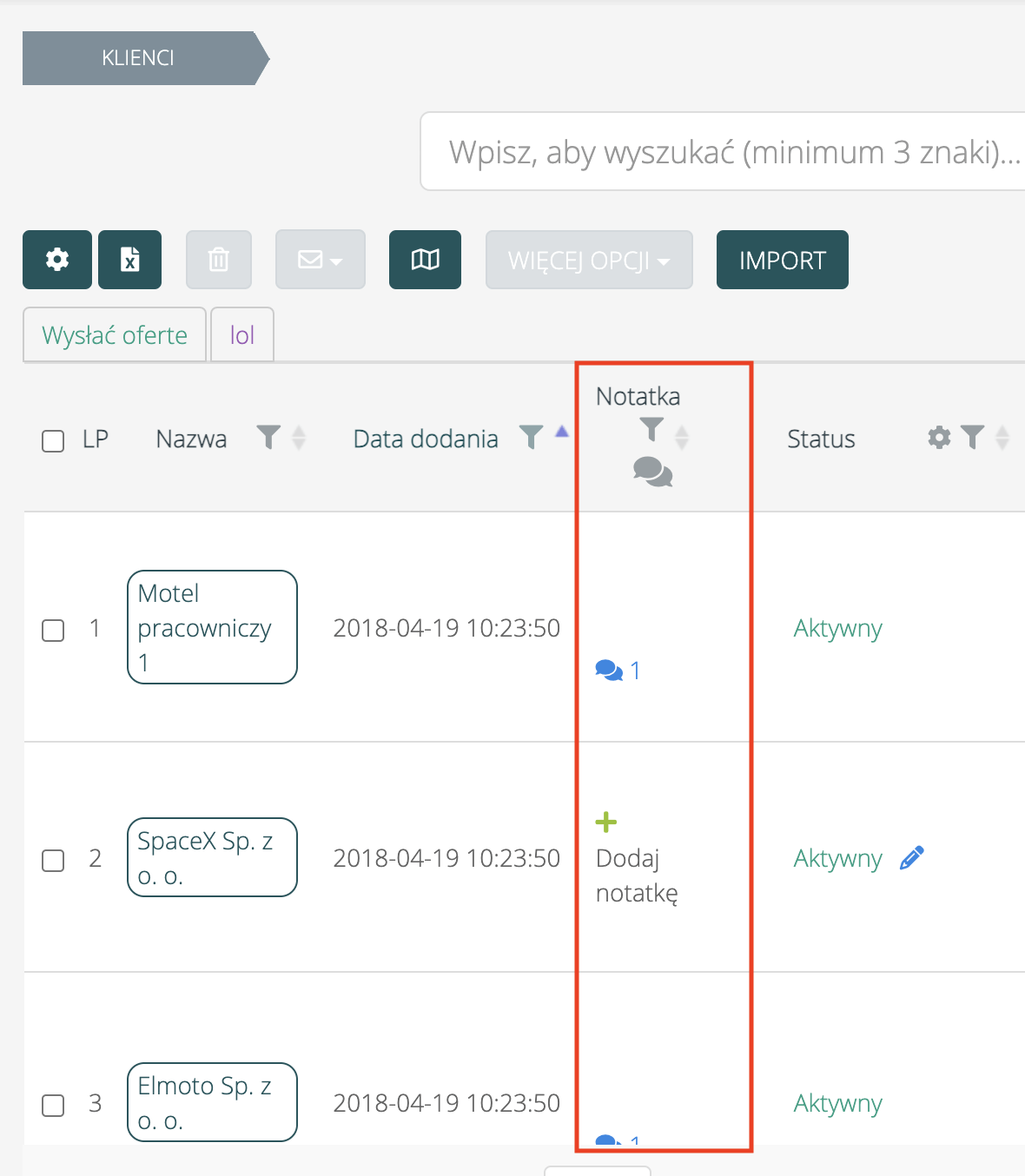Click the Data dodania filter funnel icon
This screenshot has width=1025, height=1176.
coord(531,437)
